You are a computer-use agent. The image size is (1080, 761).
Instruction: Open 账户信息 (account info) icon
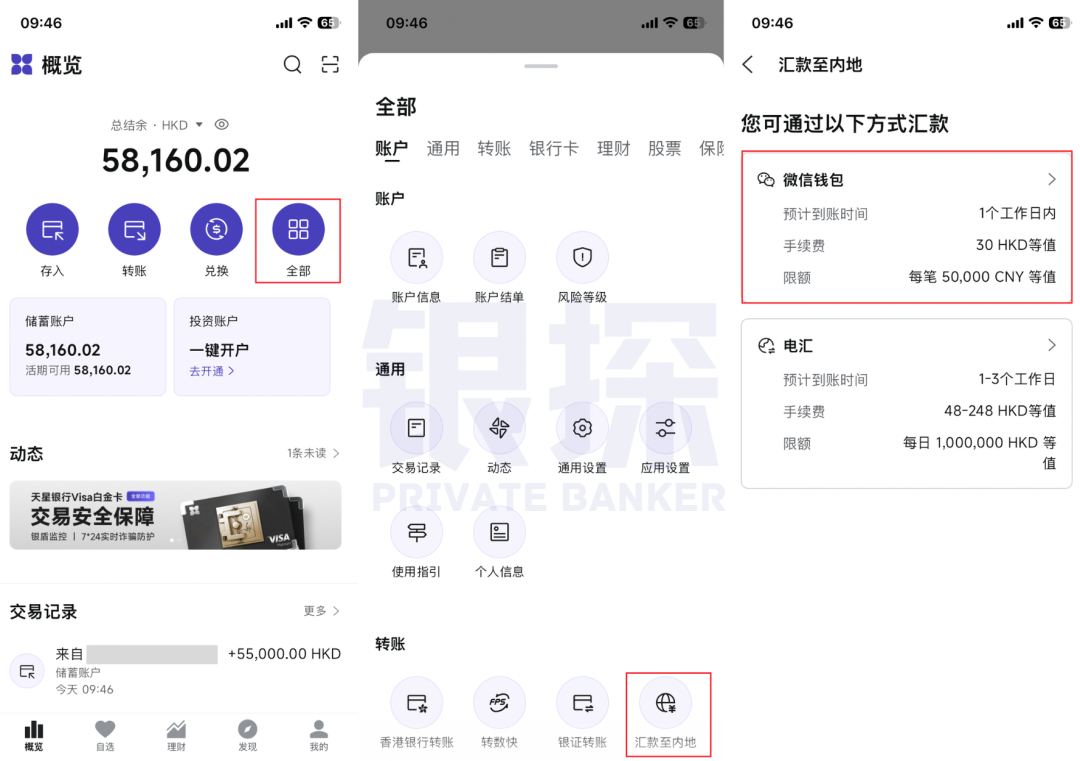pyautogui.click(x=417, y=257)
